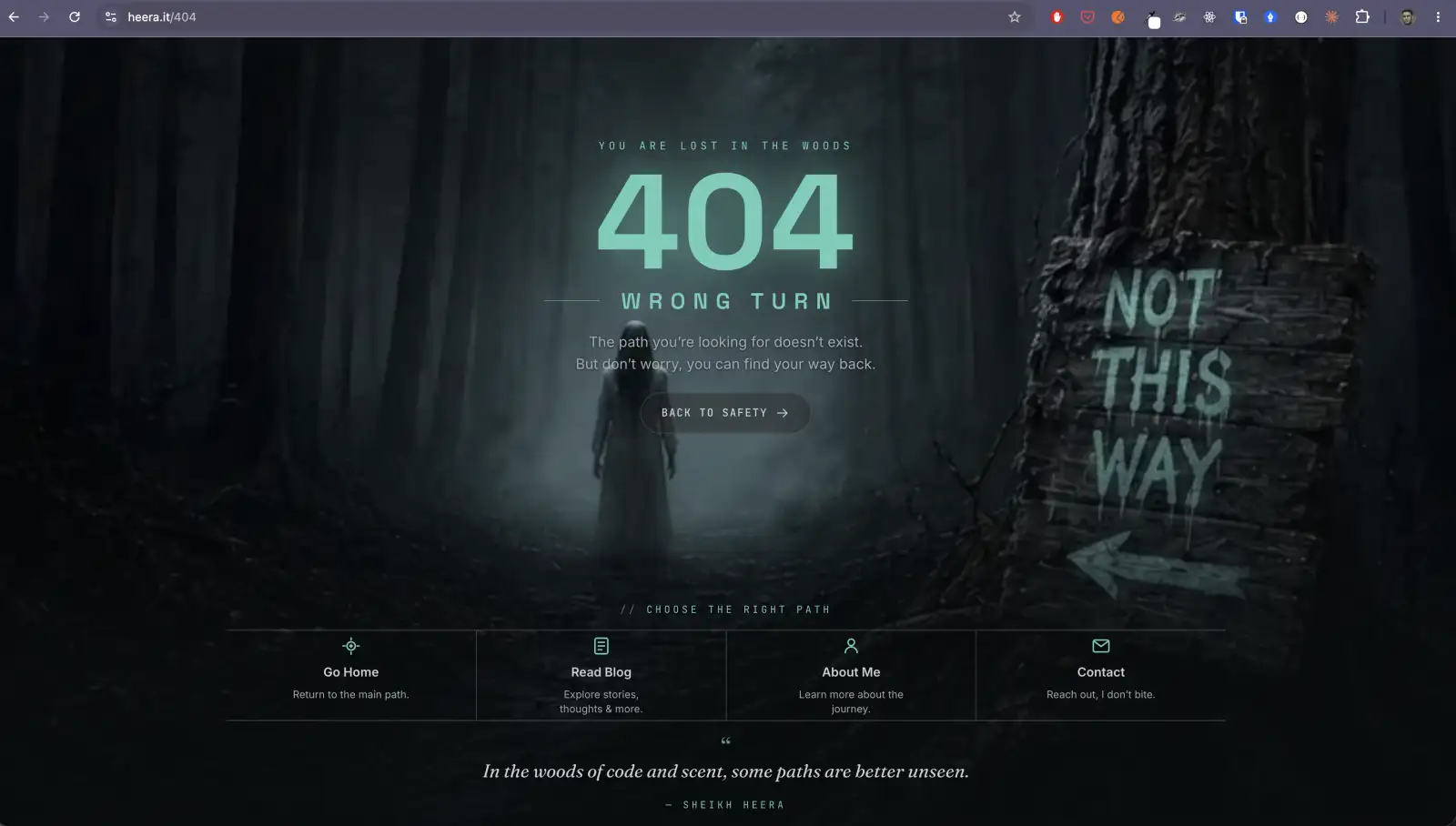The height and width of the screenshot is (826, 1456).
Task: Click 'The path you're looking for doesn't exist.'
Action: click(725, 342)
